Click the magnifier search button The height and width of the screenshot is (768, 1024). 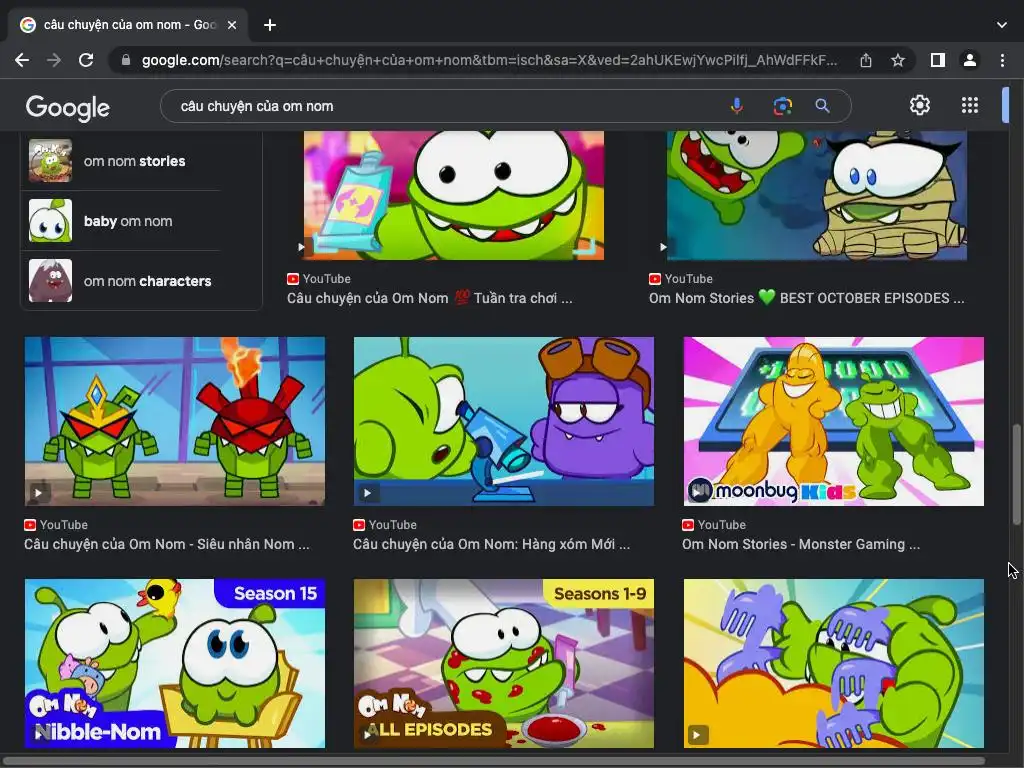click(x=822, y=106)
